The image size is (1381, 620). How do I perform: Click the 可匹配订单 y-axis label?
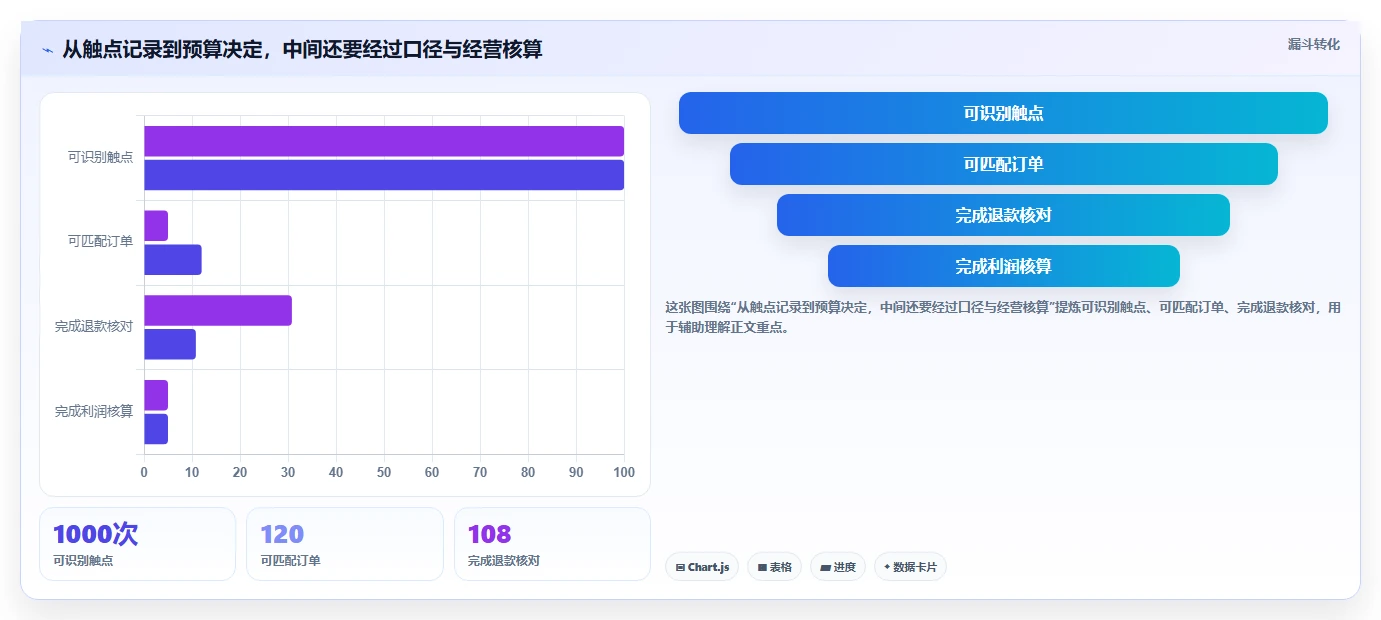100,241
